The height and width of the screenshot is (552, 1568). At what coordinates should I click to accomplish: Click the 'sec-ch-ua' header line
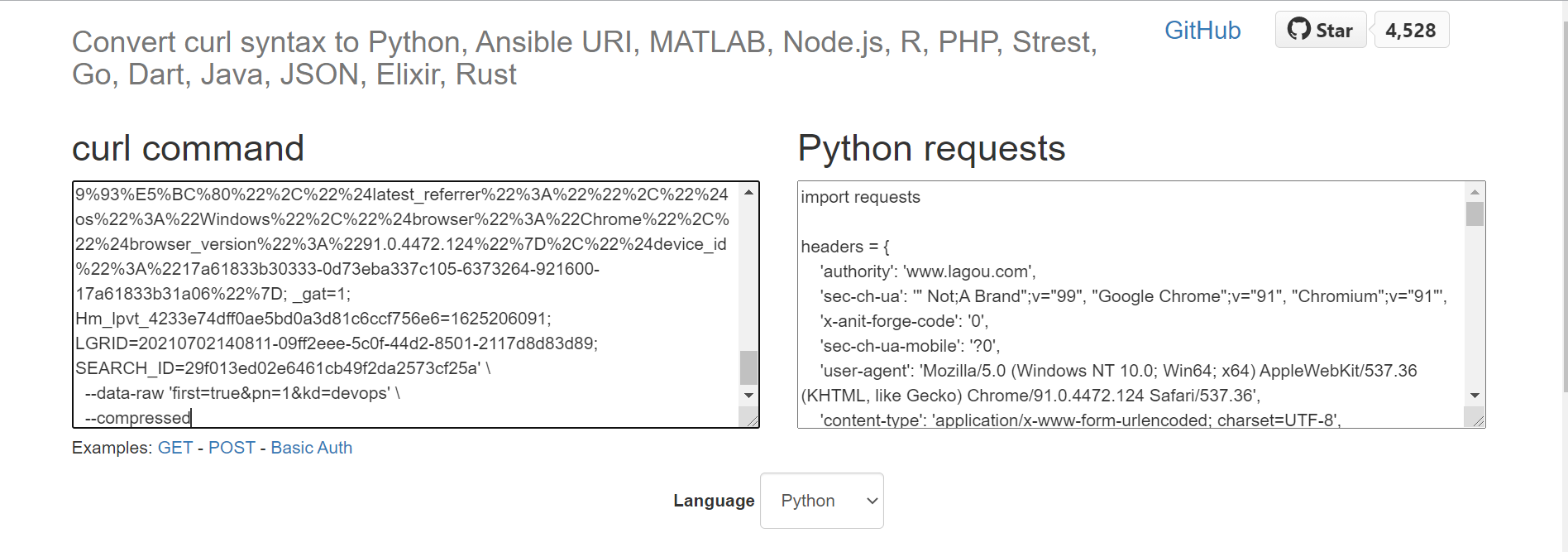(x=1133, y=296)
